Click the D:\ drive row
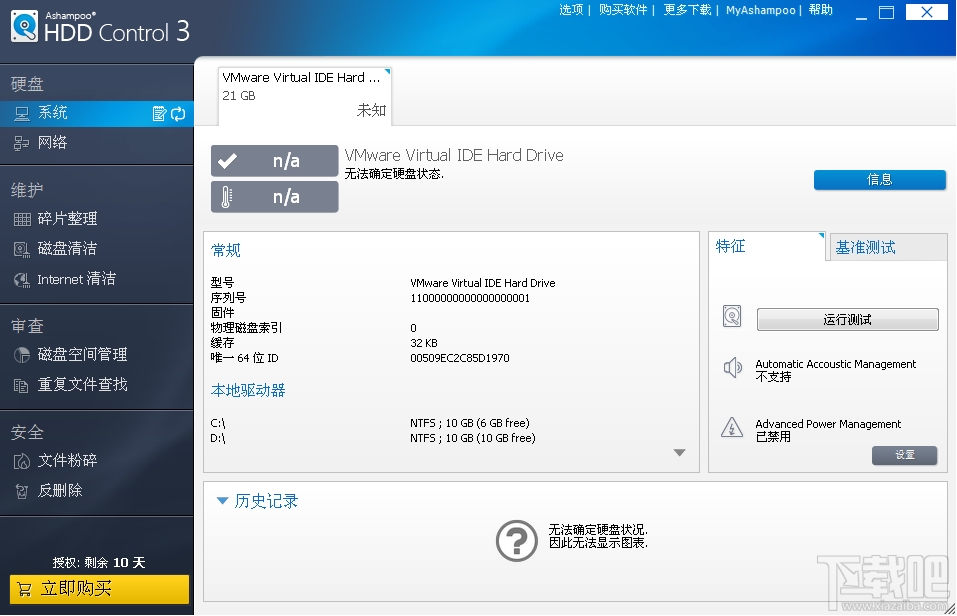The image size is (957, 616). click(x=374, y=438)
